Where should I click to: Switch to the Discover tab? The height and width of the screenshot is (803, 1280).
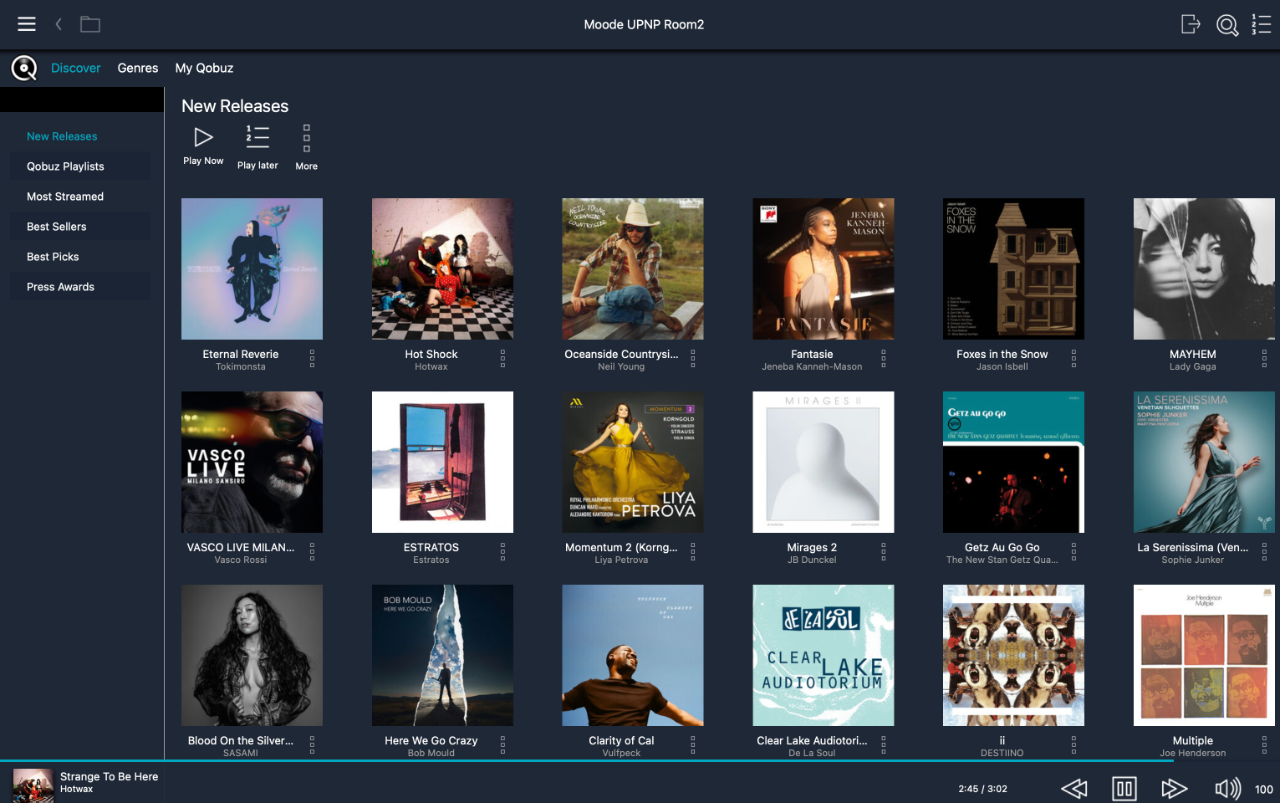pyautogui.click(x=76, y=68)
